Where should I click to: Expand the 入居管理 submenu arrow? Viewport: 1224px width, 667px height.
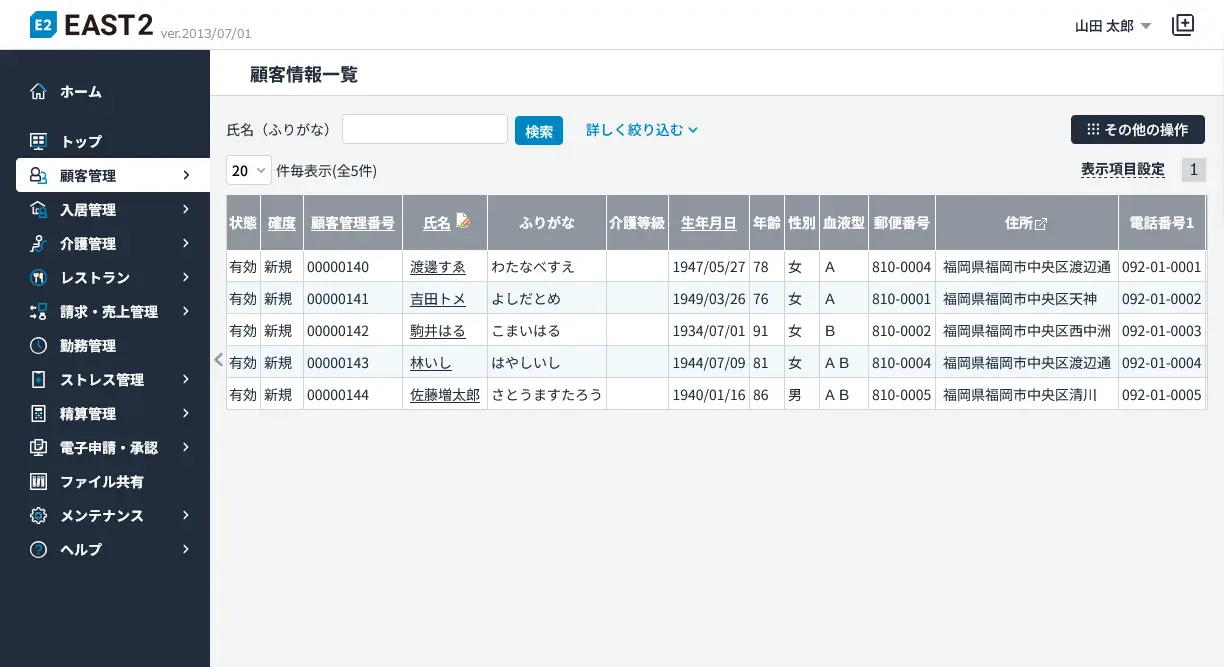coord(186,210)
